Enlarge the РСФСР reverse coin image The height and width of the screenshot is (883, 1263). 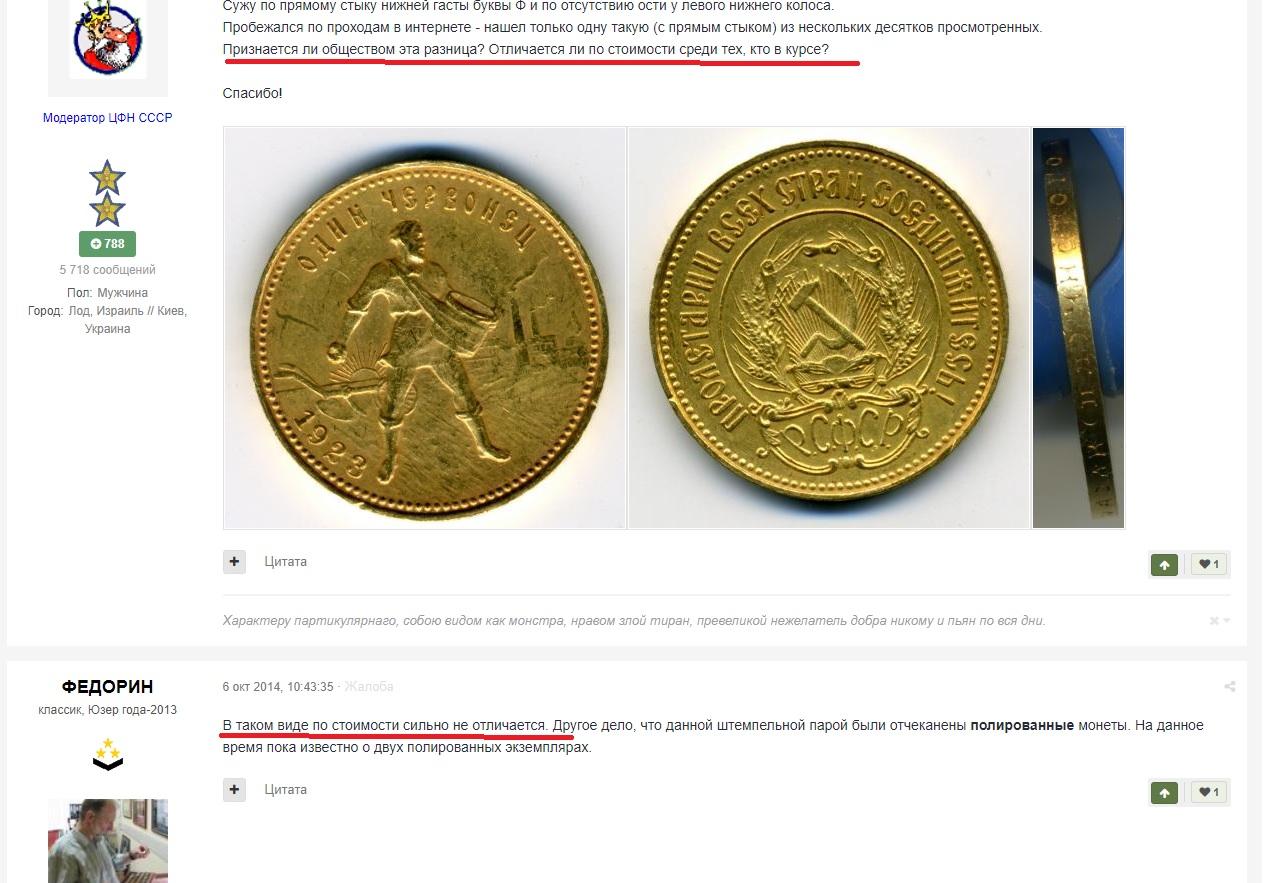[x=829, y=328]
